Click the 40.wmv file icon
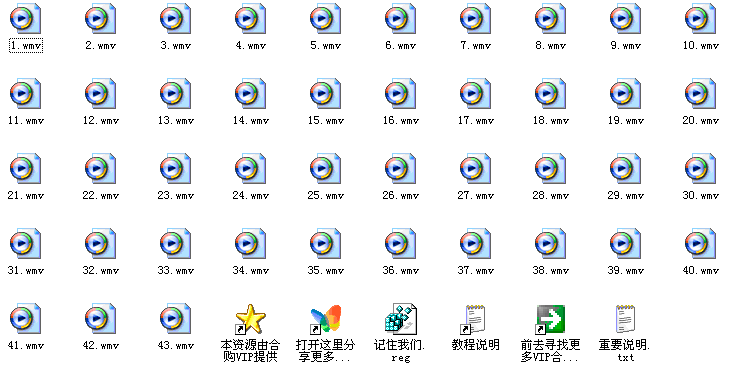 (701, 244)
